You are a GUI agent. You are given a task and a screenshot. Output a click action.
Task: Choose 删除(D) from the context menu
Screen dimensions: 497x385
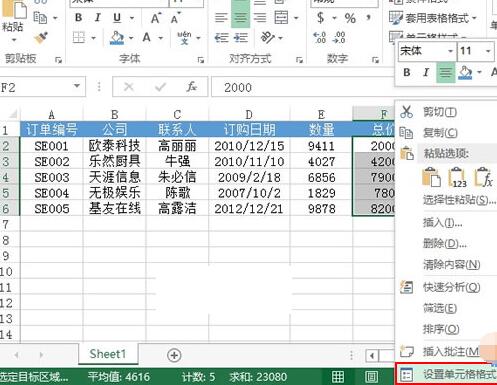click(x=445, y=244)
